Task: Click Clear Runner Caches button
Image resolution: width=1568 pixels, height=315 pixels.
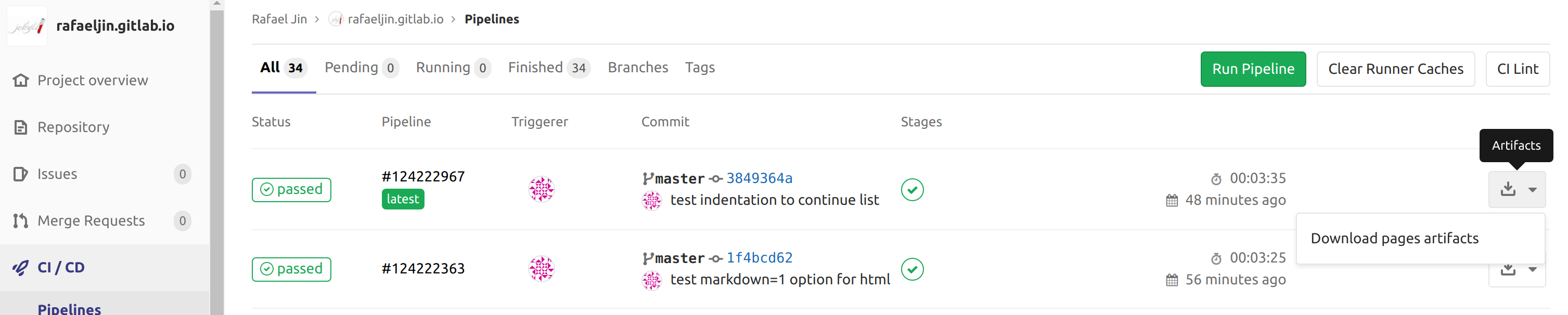Action: point(1395,69)
